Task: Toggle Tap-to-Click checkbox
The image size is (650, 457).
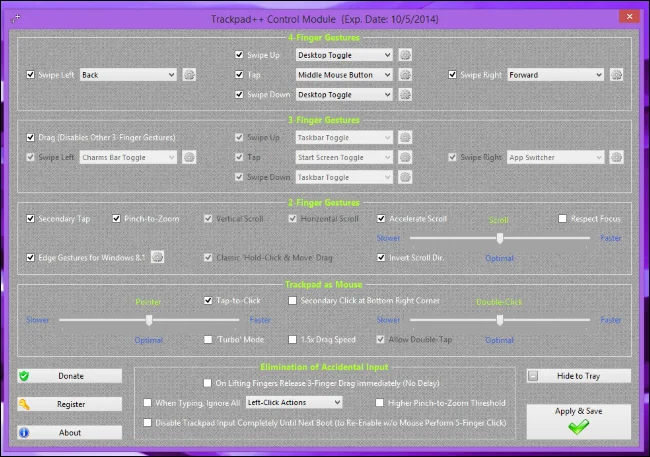Action: click(x=208, y=300)
